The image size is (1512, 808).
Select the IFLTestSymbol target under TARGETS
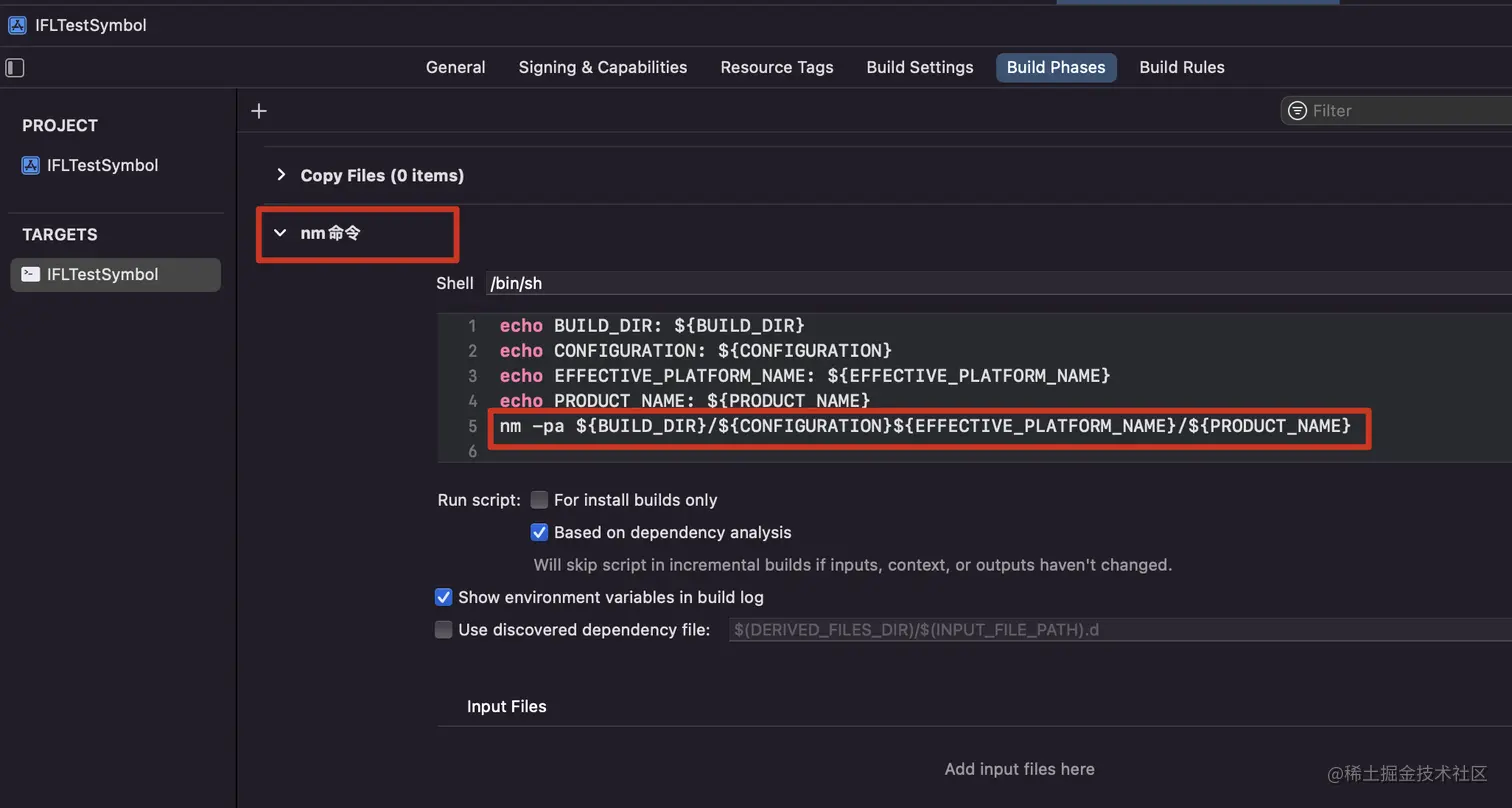tap(116, 274)
